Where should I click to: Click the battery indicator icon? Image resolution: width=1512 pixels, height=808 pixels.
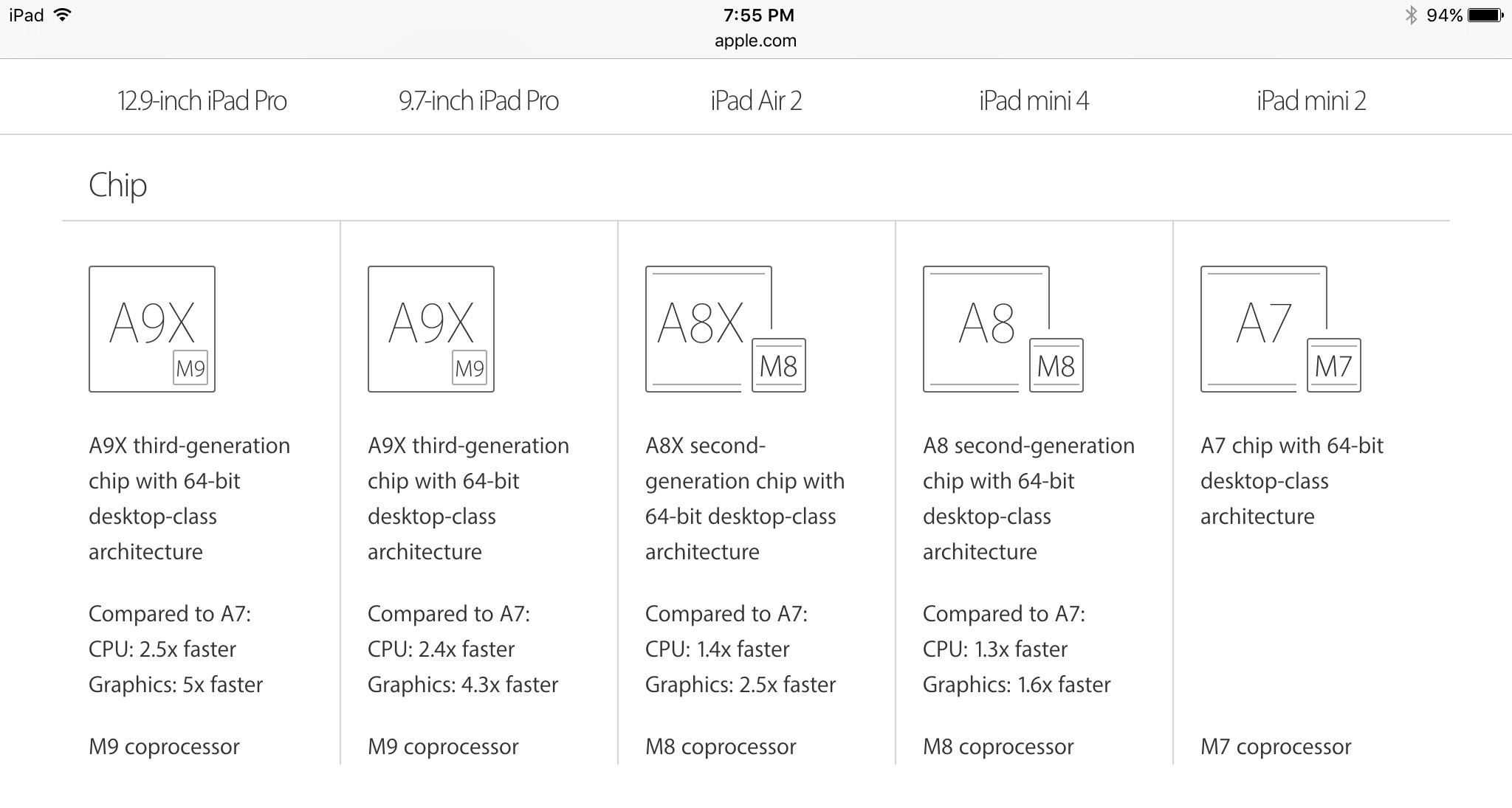tap(1485, 15)
